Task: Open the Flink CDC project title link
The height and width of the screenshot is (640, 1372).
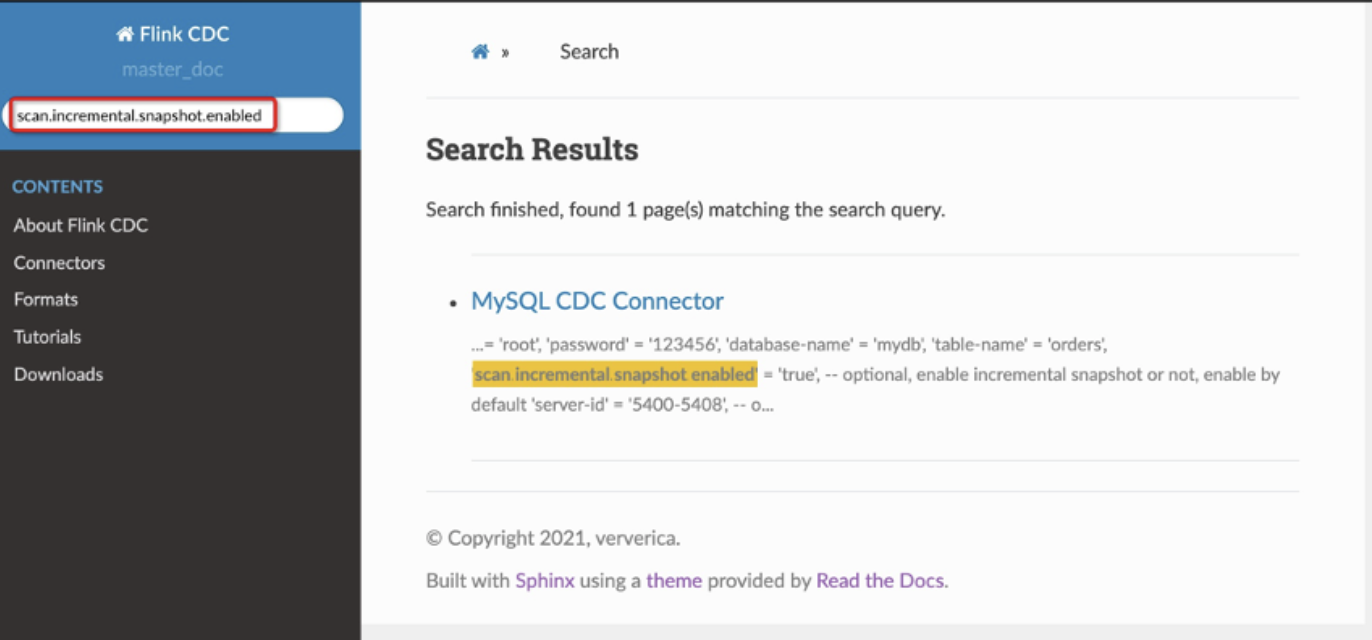Action: pyautogui.click(x=184, y=34)
